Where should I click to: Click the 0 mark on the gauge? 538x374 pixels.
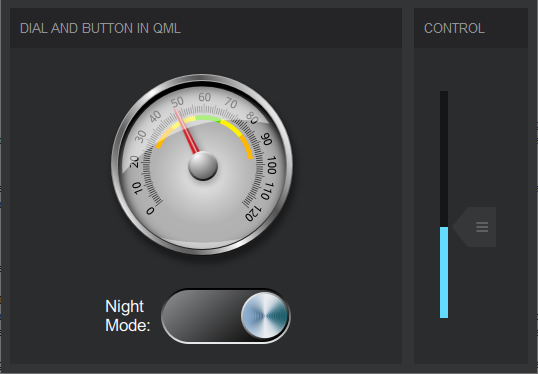150,211
